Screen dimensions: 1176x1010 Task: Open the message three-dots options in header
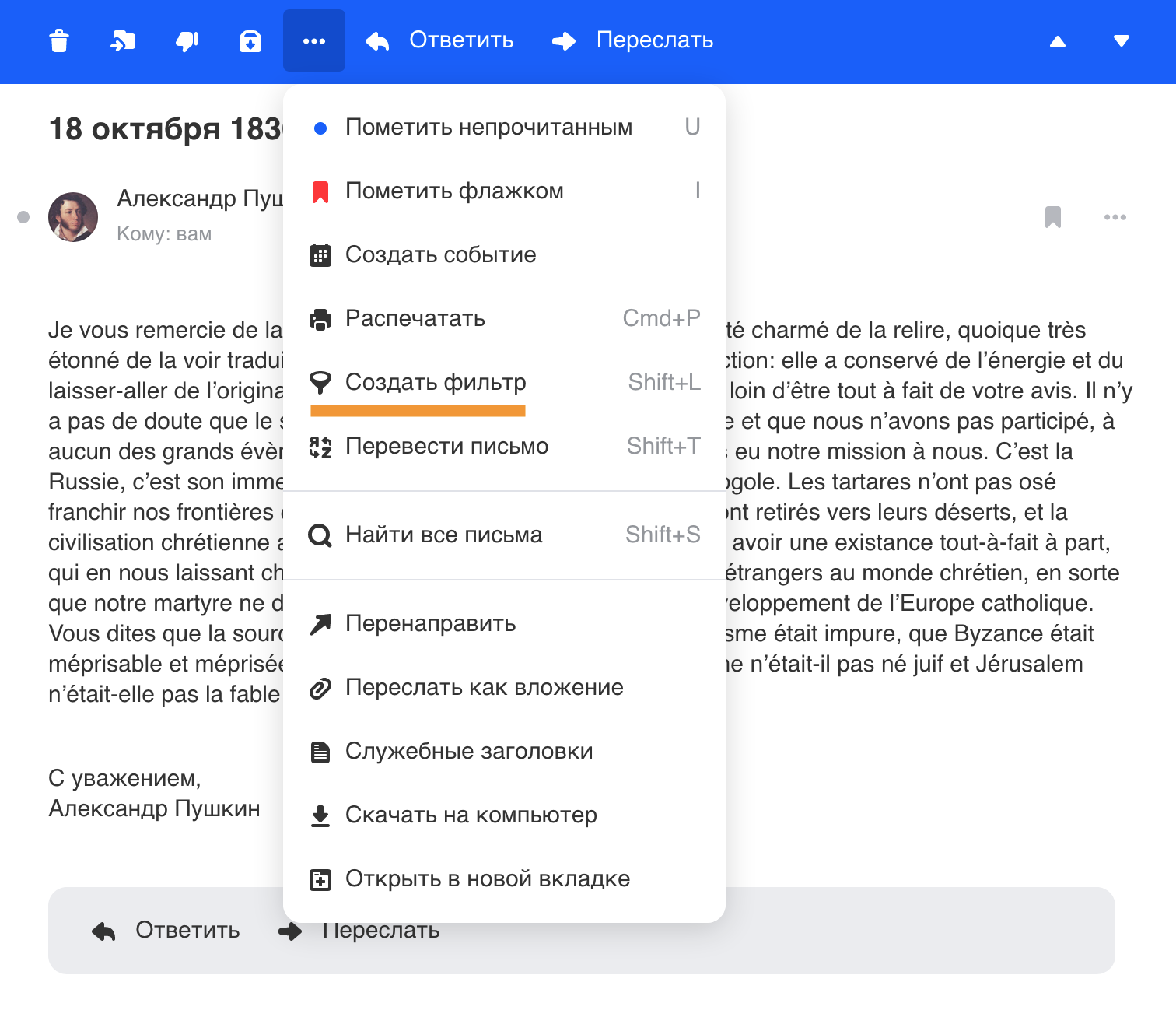1115,217
